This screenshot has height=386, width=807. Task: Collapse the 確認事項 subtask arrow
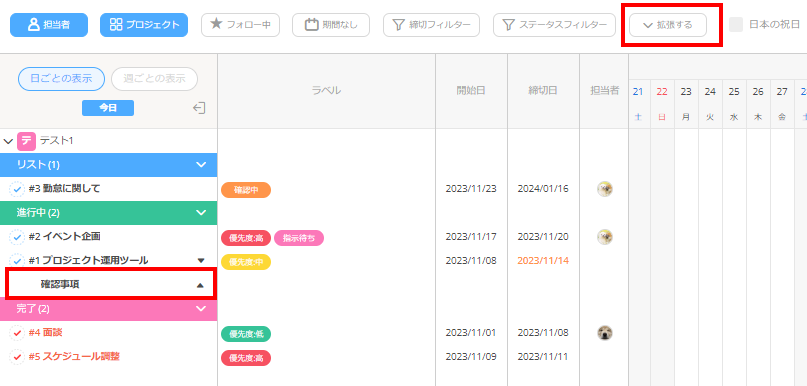click(201, 285)
